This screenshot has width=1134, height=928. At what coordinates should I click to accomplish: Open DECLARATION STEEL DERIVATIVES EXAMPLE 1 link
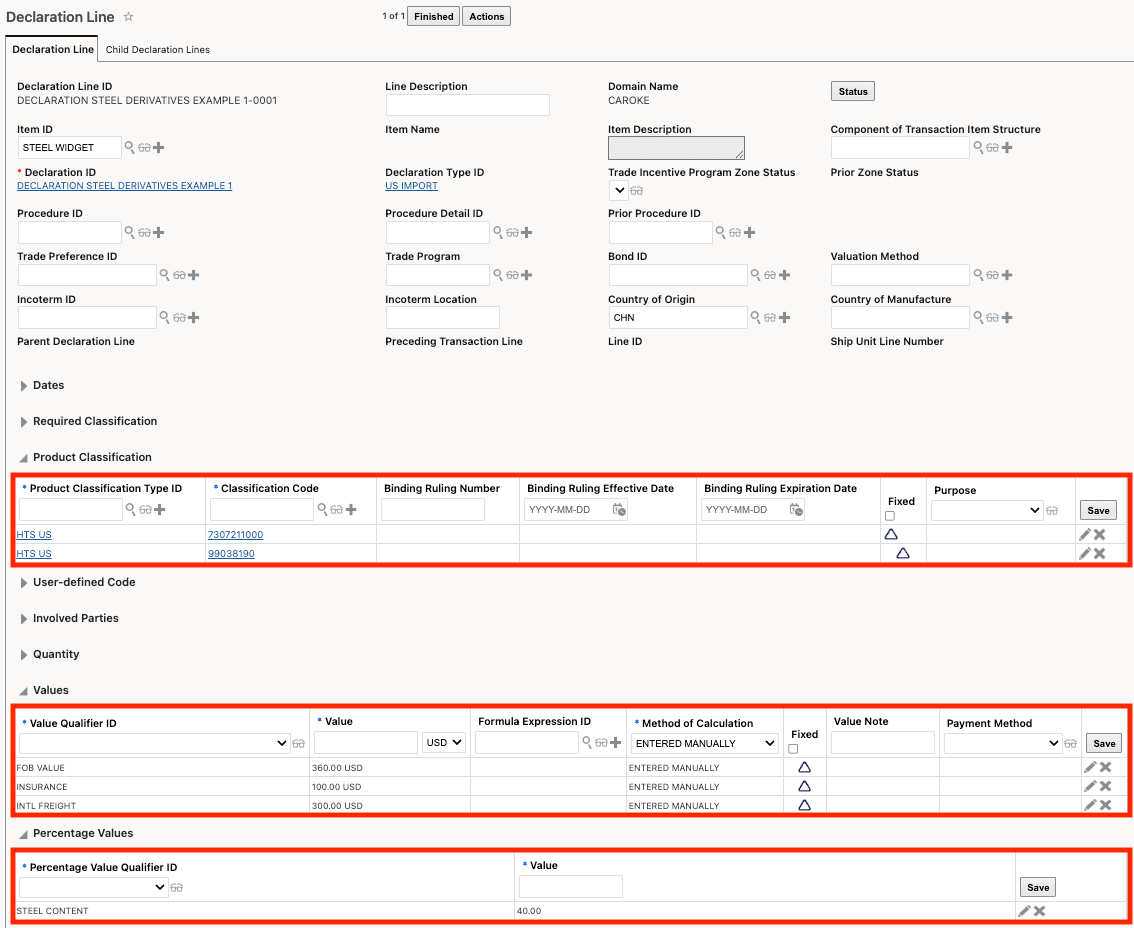[124, 186]
